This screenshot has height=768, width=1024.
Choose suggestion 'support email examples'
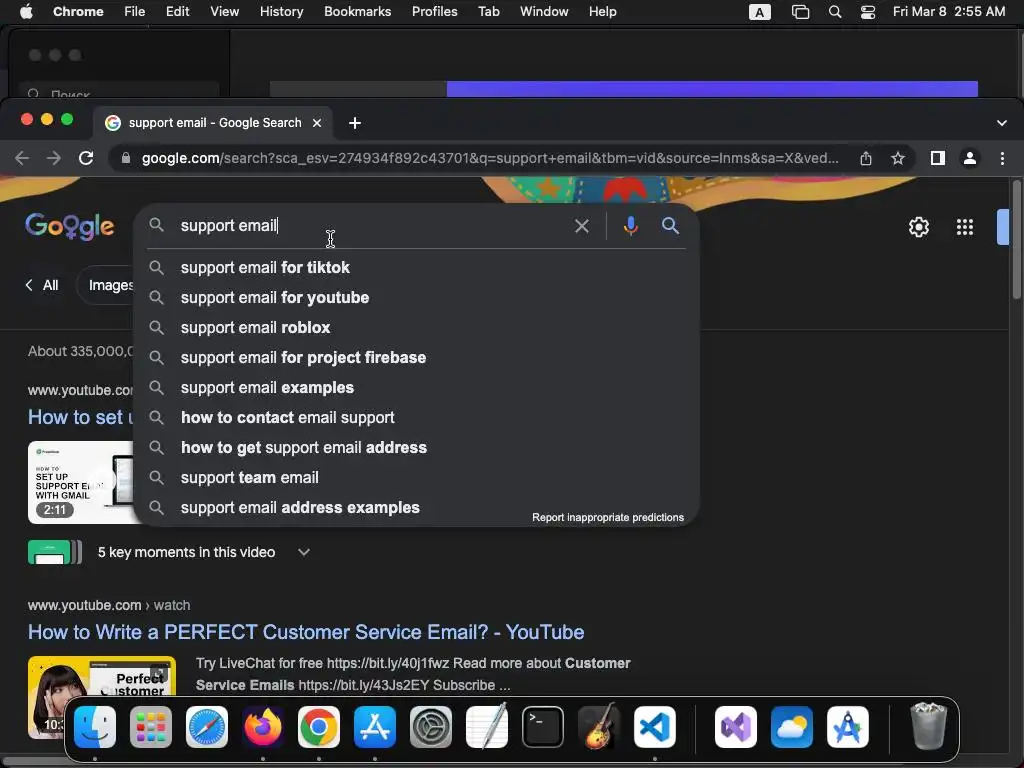point(416,388)
